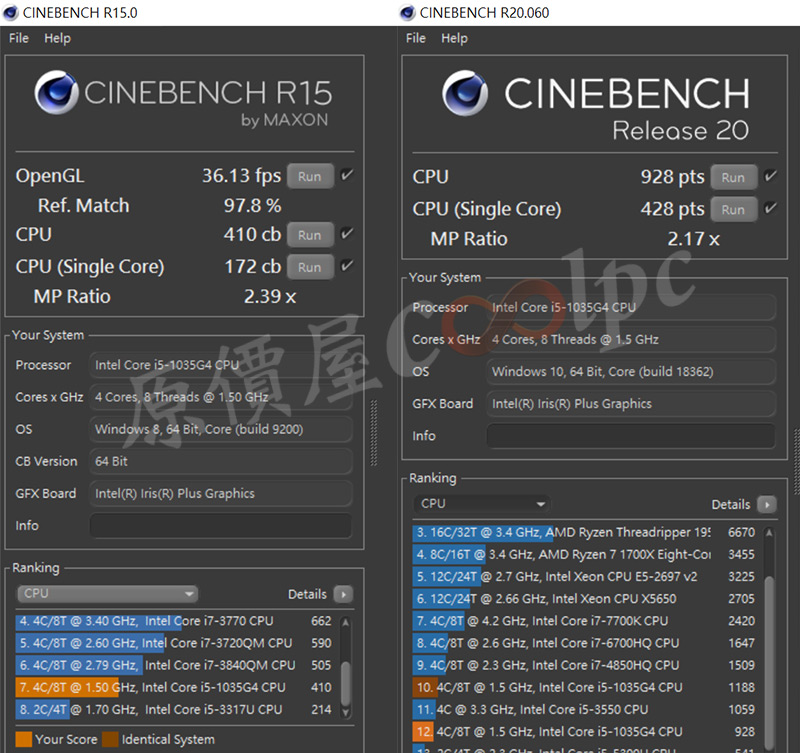The height and width of the screenshot is (753, 800).
Task: Click the OS field showing Windows 10
Action: (631, 371)
